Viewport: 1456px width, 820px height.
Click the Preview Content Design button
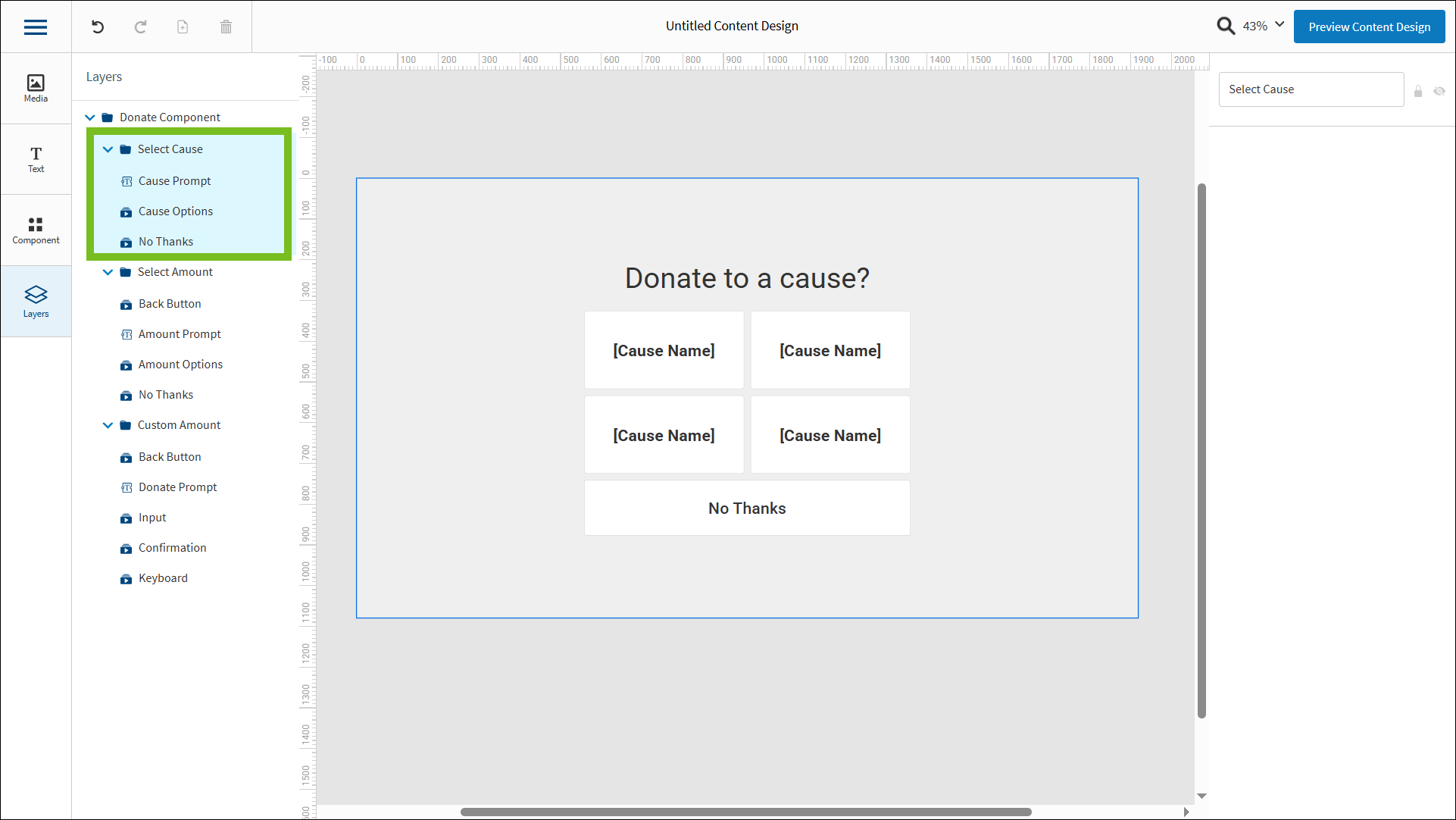[1368, 27]
